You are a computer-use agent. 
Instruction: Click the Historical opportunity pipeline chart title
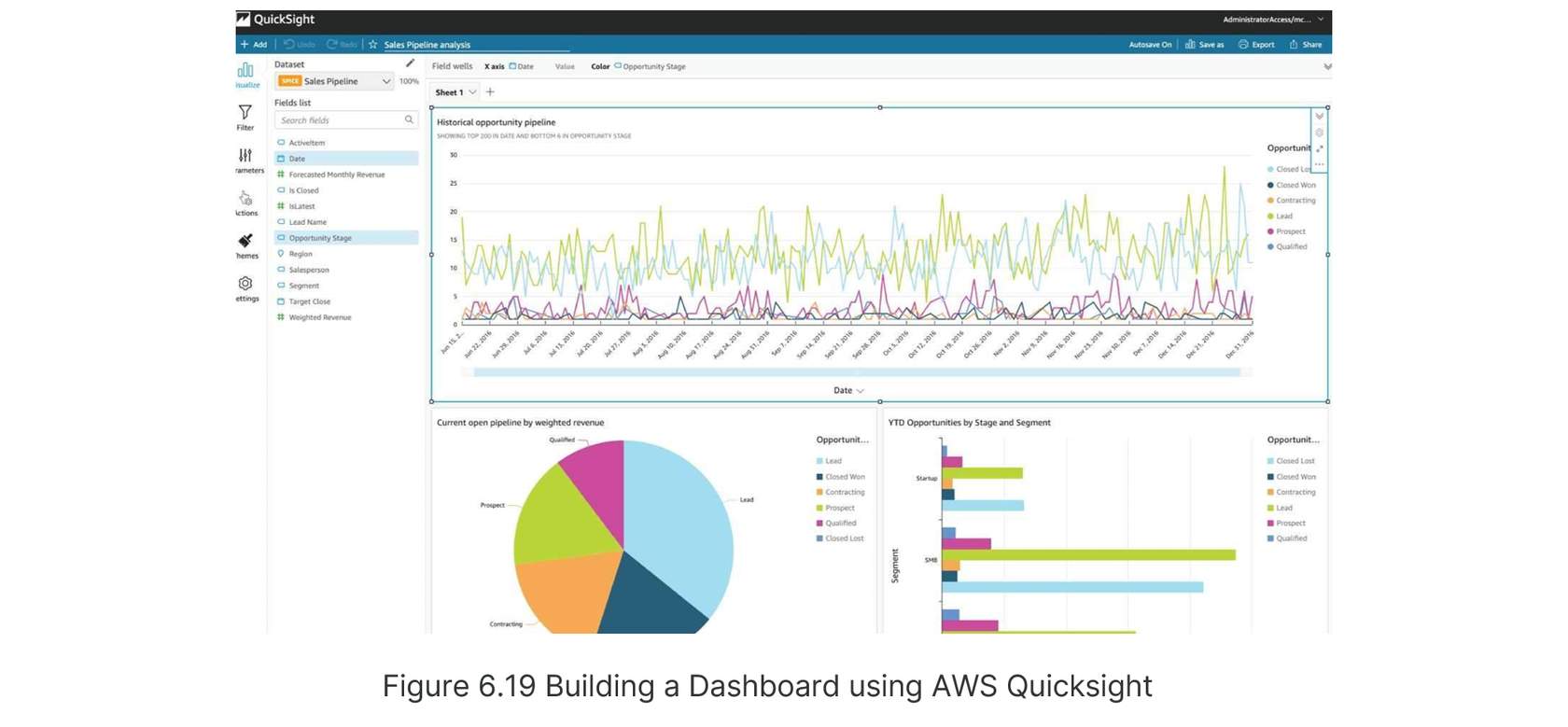point(496,122)
